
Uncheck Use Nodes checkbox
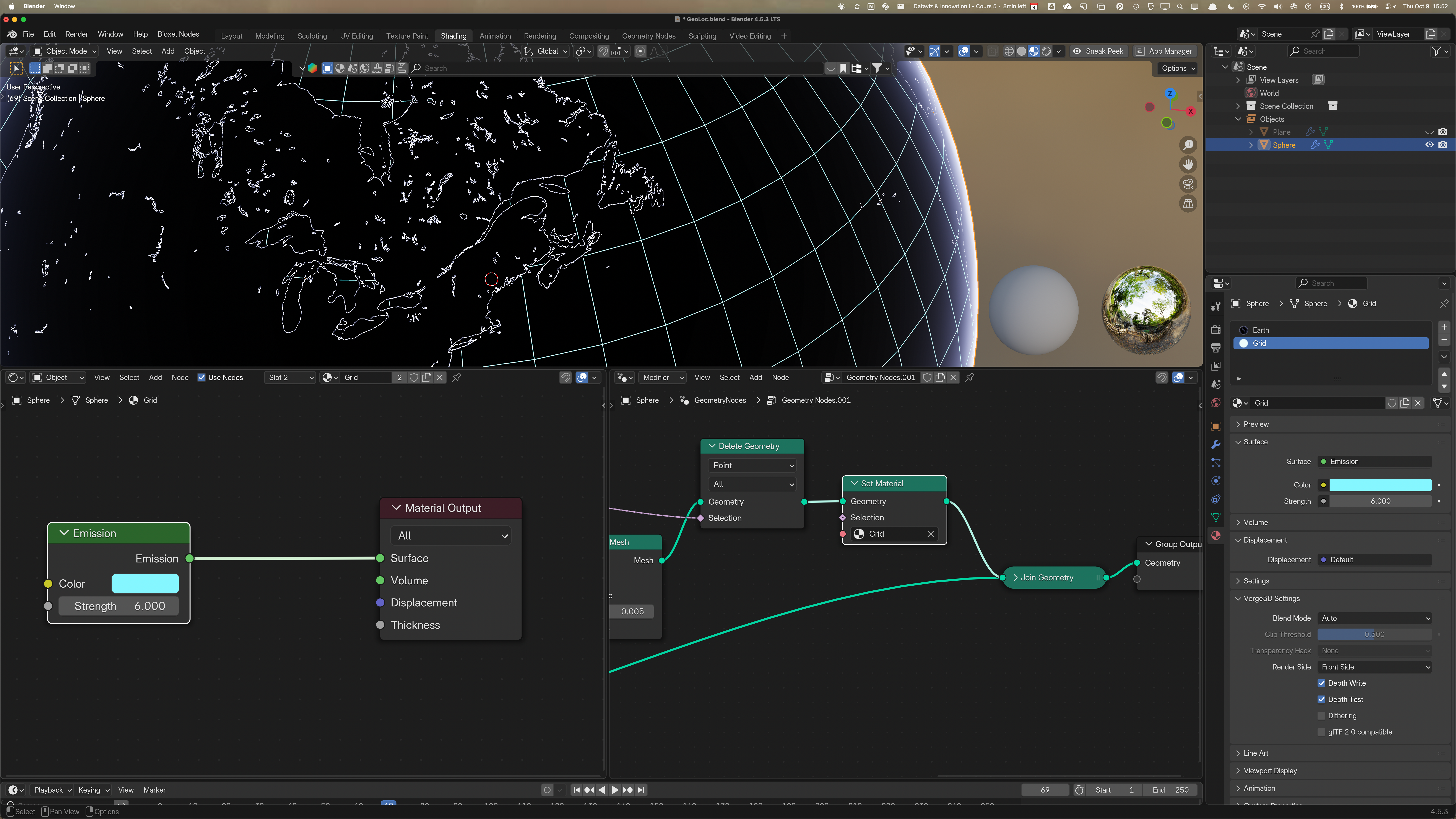pos(201,378)
